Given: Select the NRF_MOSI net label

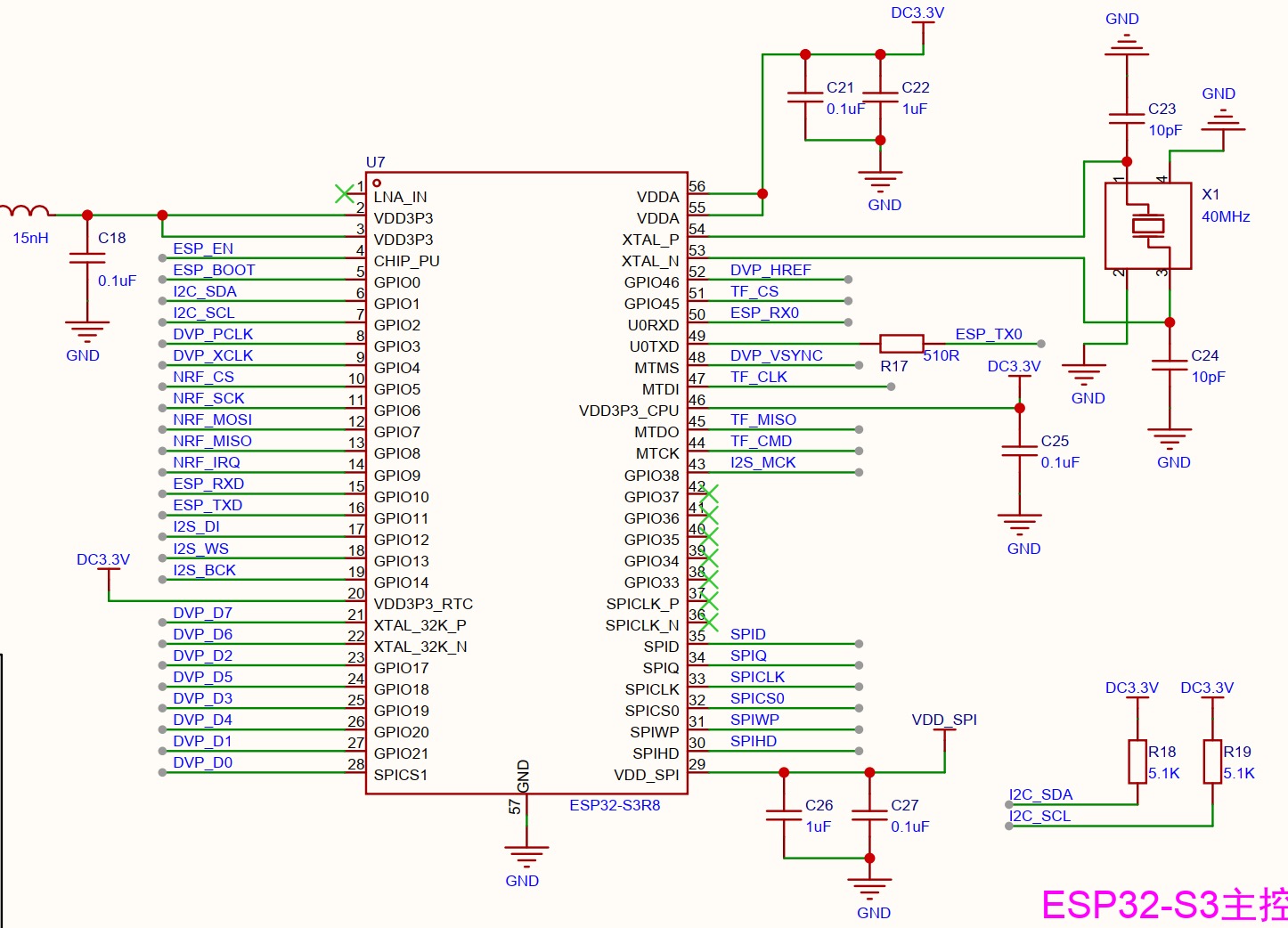Looking at the screenshot, I should click(212, 419).
